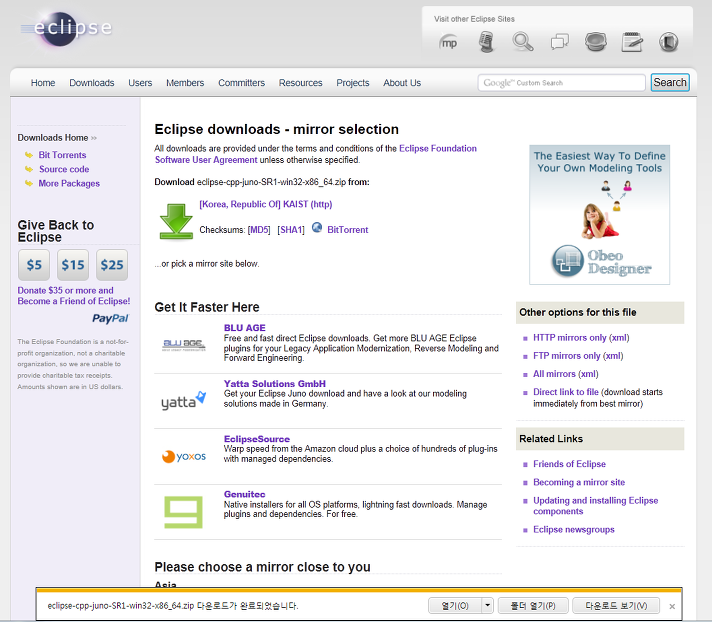This screenshot has width=712, height=622.
Task: Open the About Us menu item
Action: pyautogui.click(x=402, y=83)
